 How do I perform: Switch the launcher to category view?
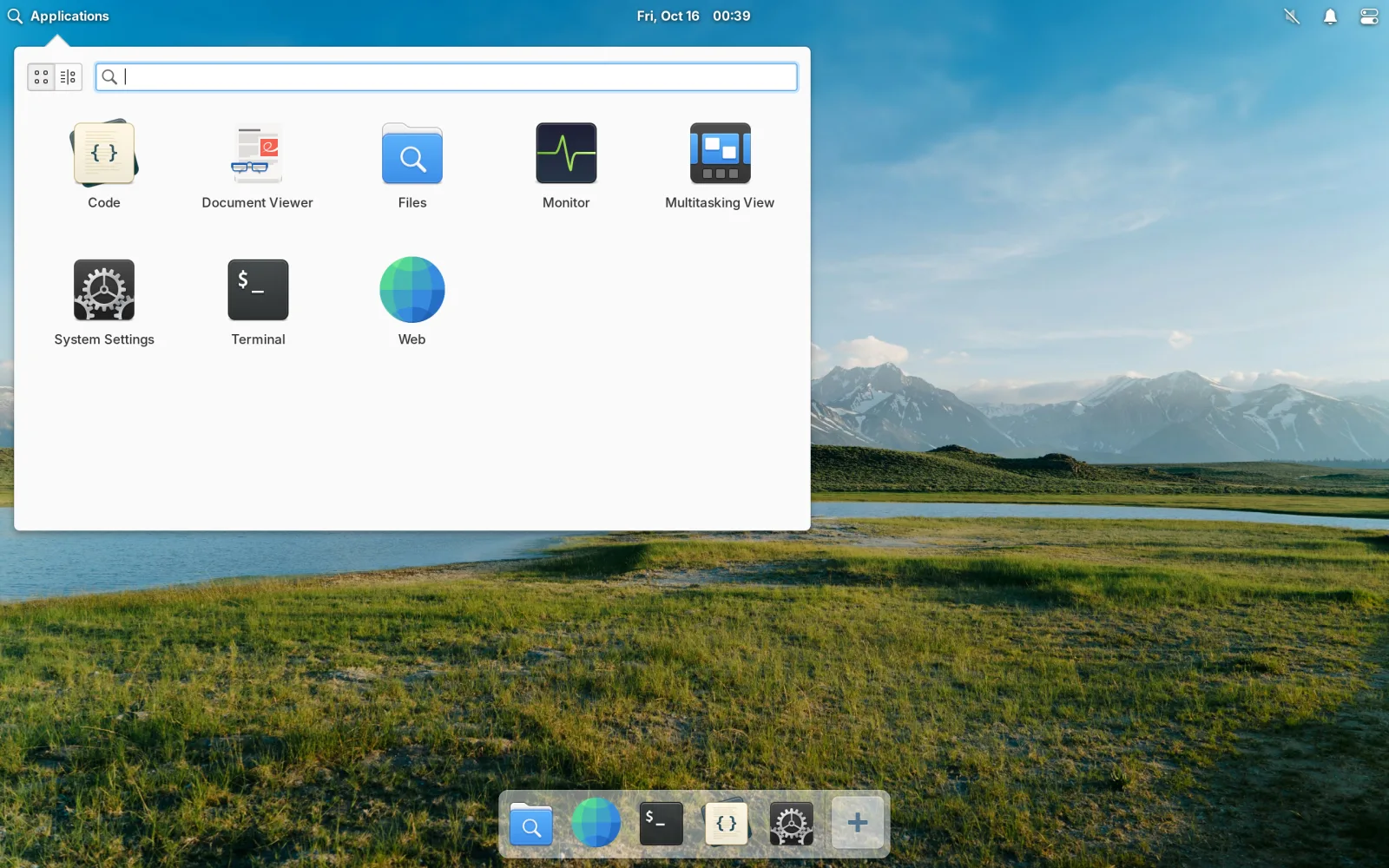68,77
